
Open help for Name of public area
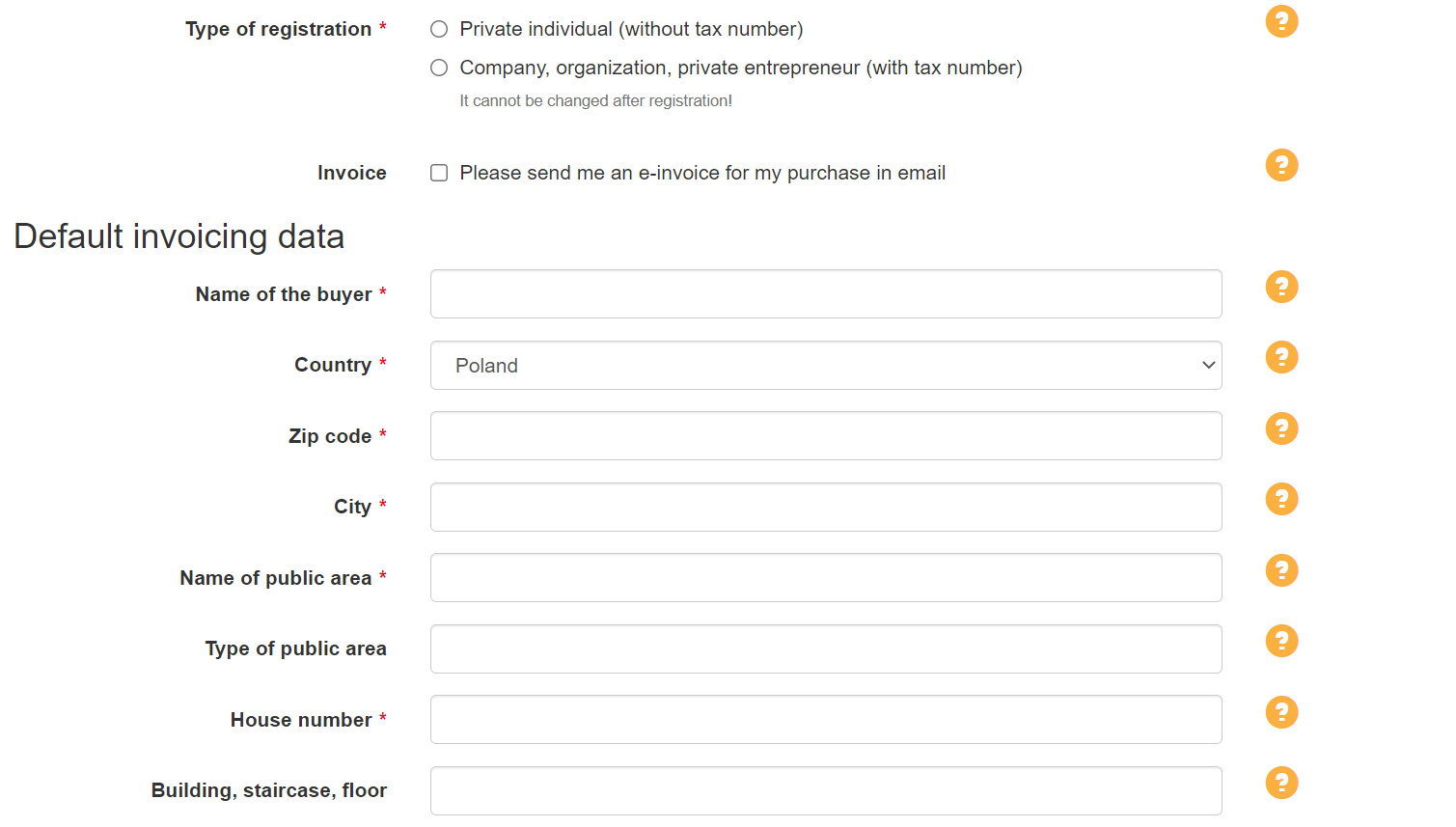tap(1281, 570)
